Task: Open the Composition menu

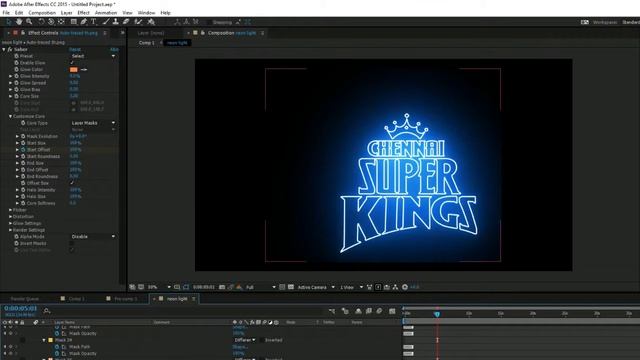Action: (42, 13)
